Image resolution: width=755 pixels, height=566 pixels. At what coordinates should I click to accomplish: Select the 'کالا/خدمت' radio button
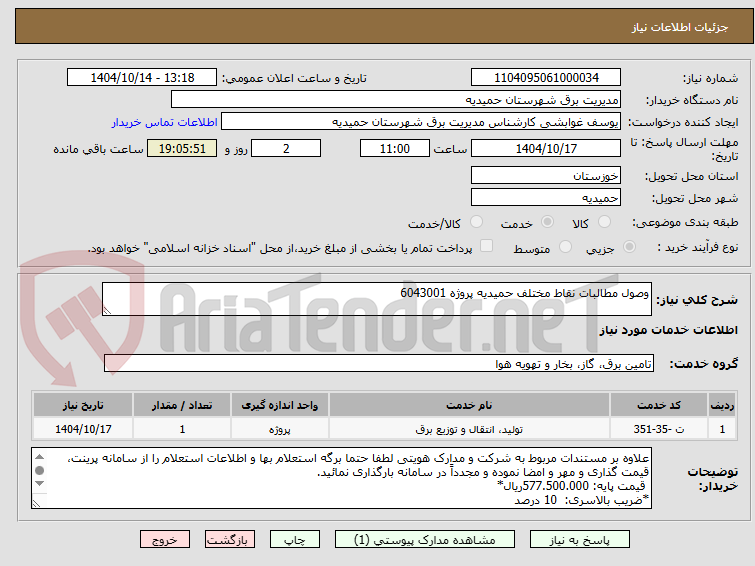(476, 222)
